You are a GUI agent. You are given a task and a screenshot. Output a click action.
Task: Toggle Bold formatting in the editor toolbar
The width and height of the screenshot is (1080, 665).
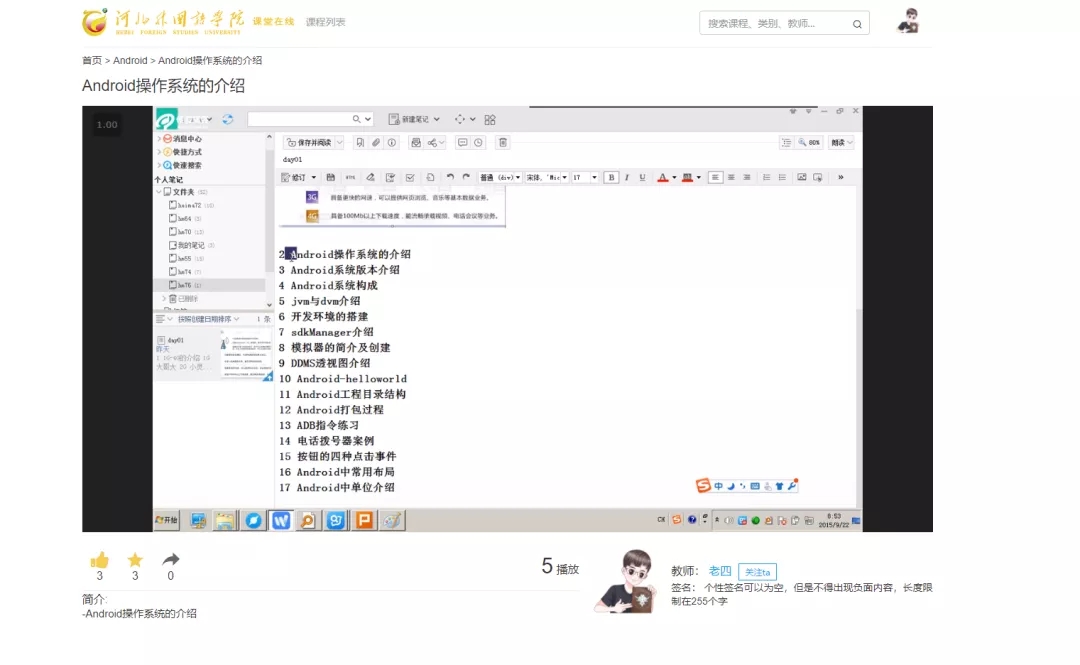(x=611, y=177)
